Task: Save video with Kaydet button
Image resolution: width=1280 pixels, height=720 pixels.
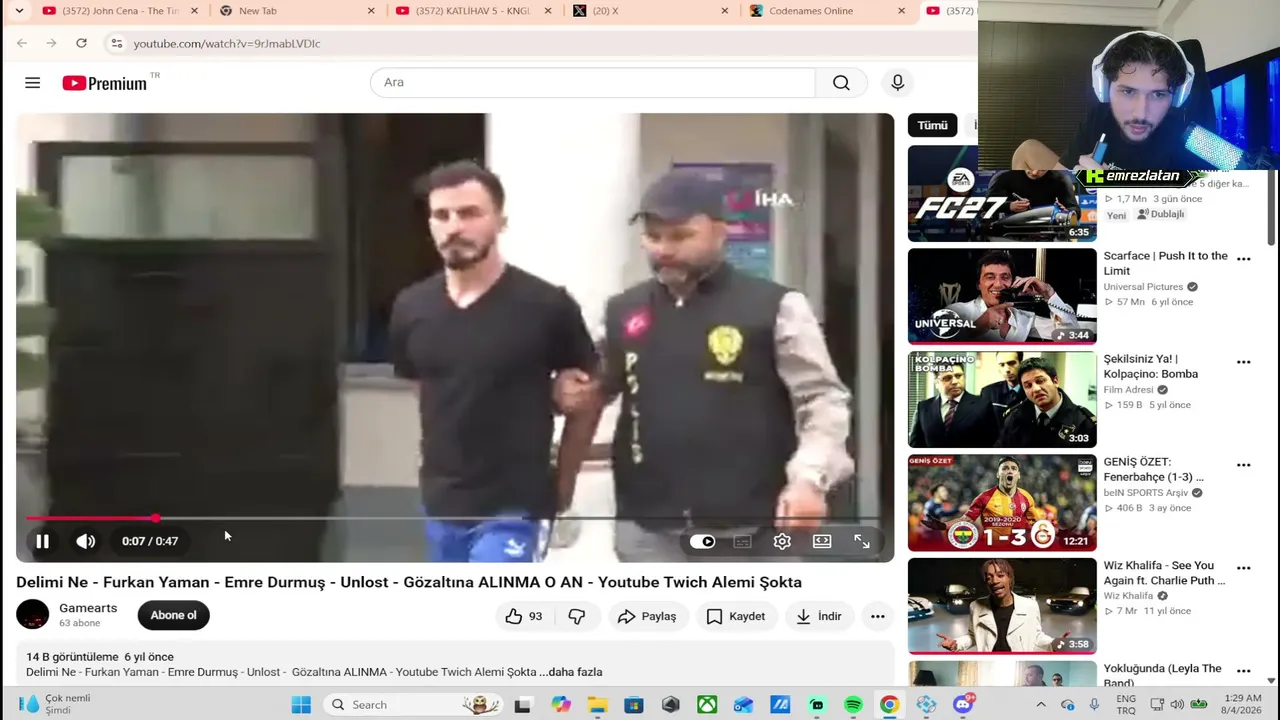Action: [736, 616]
